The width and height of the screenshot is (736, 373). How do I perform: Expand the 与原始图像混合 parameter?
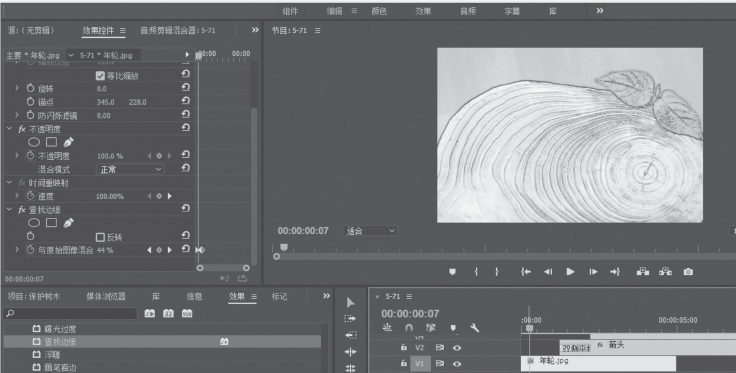click(17, 250)
